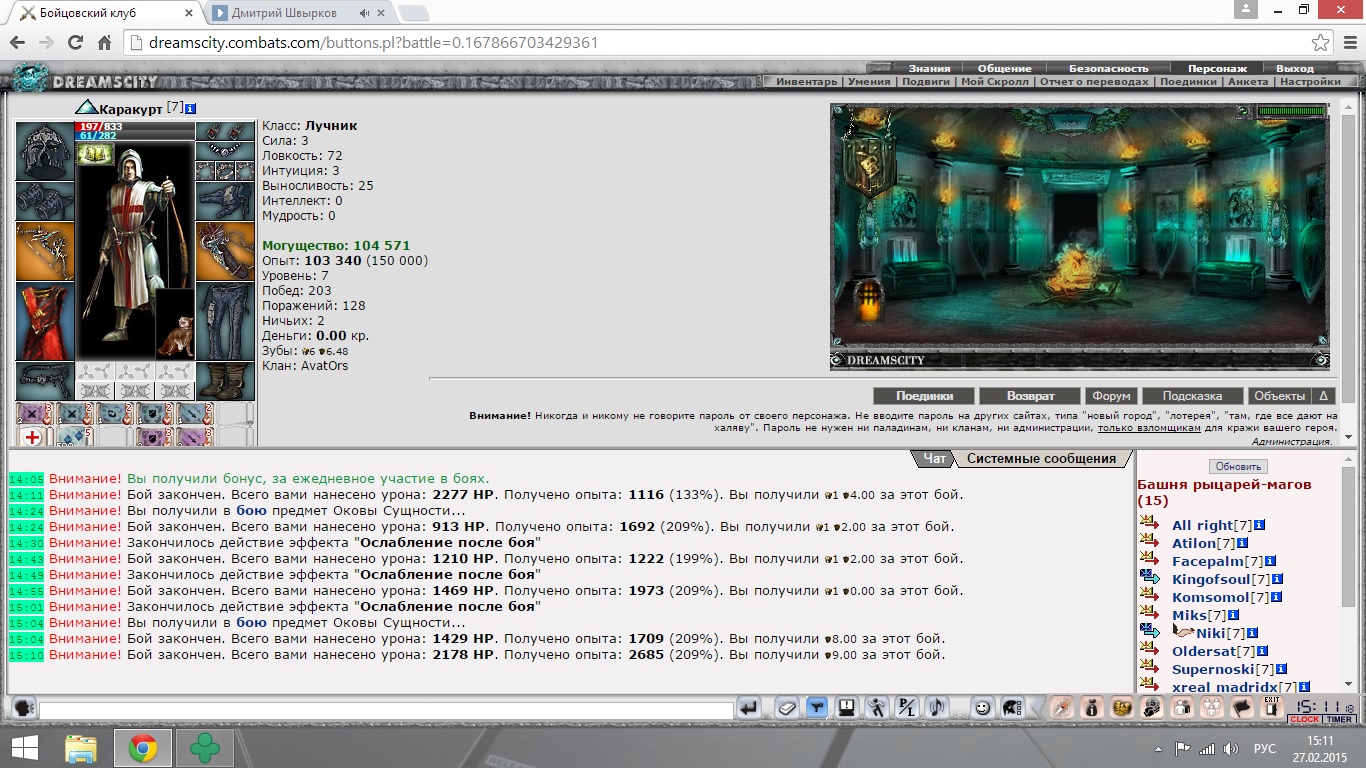Open the Умения submenu link
The image size is (1366, 768).
(x=870, y=82)
